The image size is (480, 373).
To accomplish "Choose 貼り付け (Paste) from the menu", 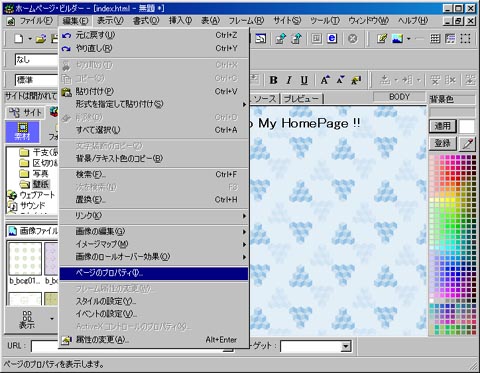I will tap(154, 91).
